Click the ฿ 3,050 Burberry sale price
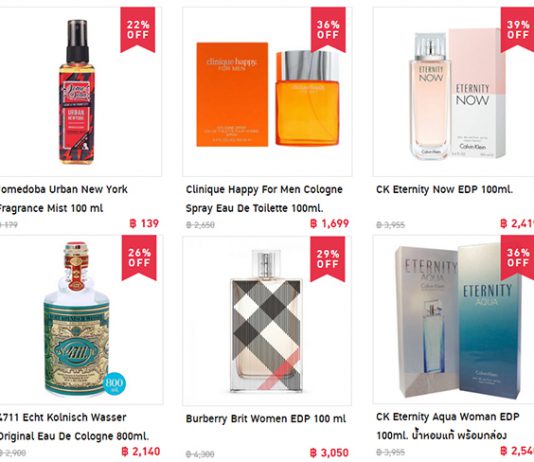 (x=330, y=453)
